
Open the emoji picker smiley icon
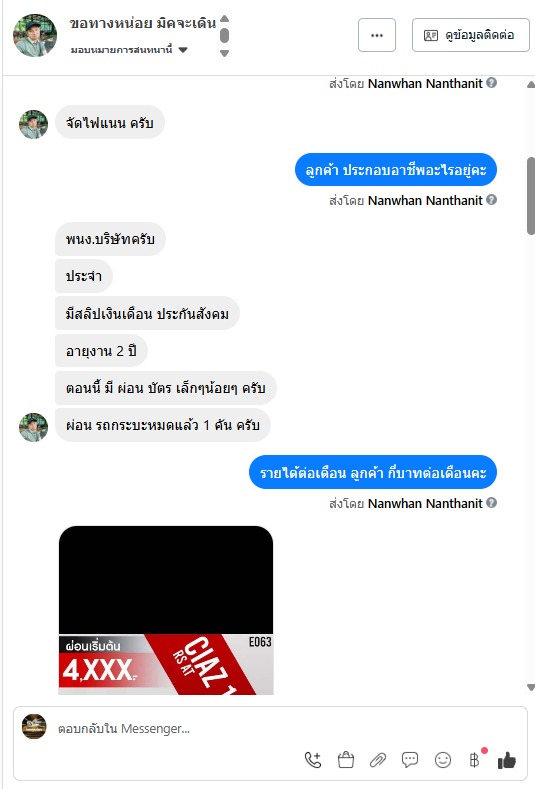(x=443, y=760)
